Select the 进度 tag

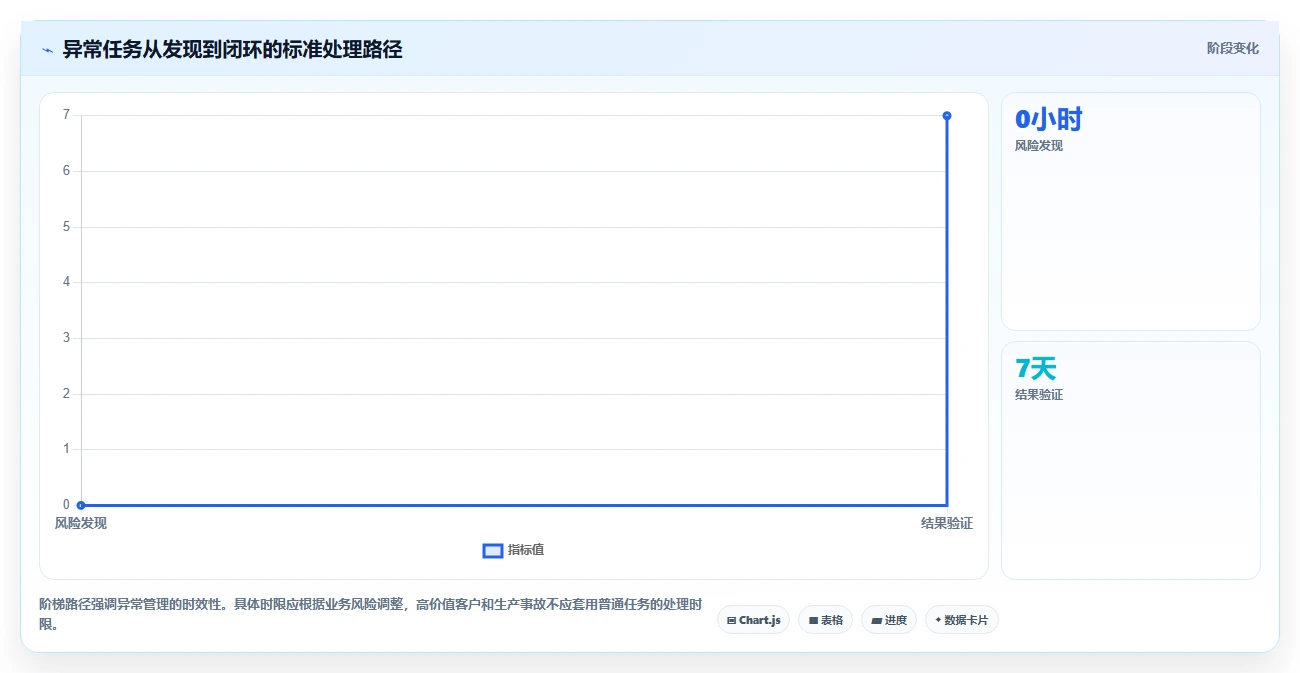(x=889, y=620)
